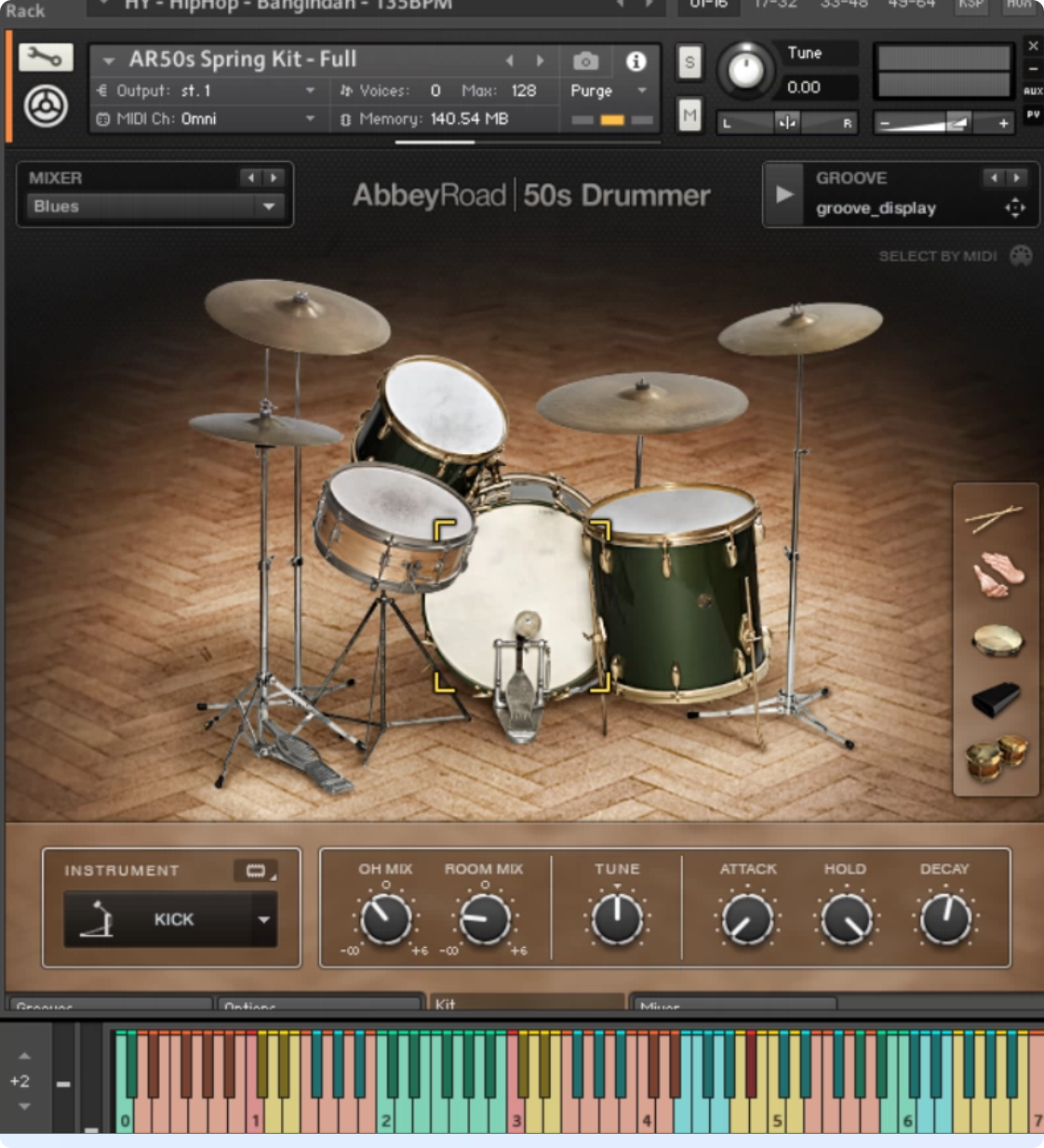Open the Purge dropdown menu
The image size is (1044, 1148).
pos(609,90)
